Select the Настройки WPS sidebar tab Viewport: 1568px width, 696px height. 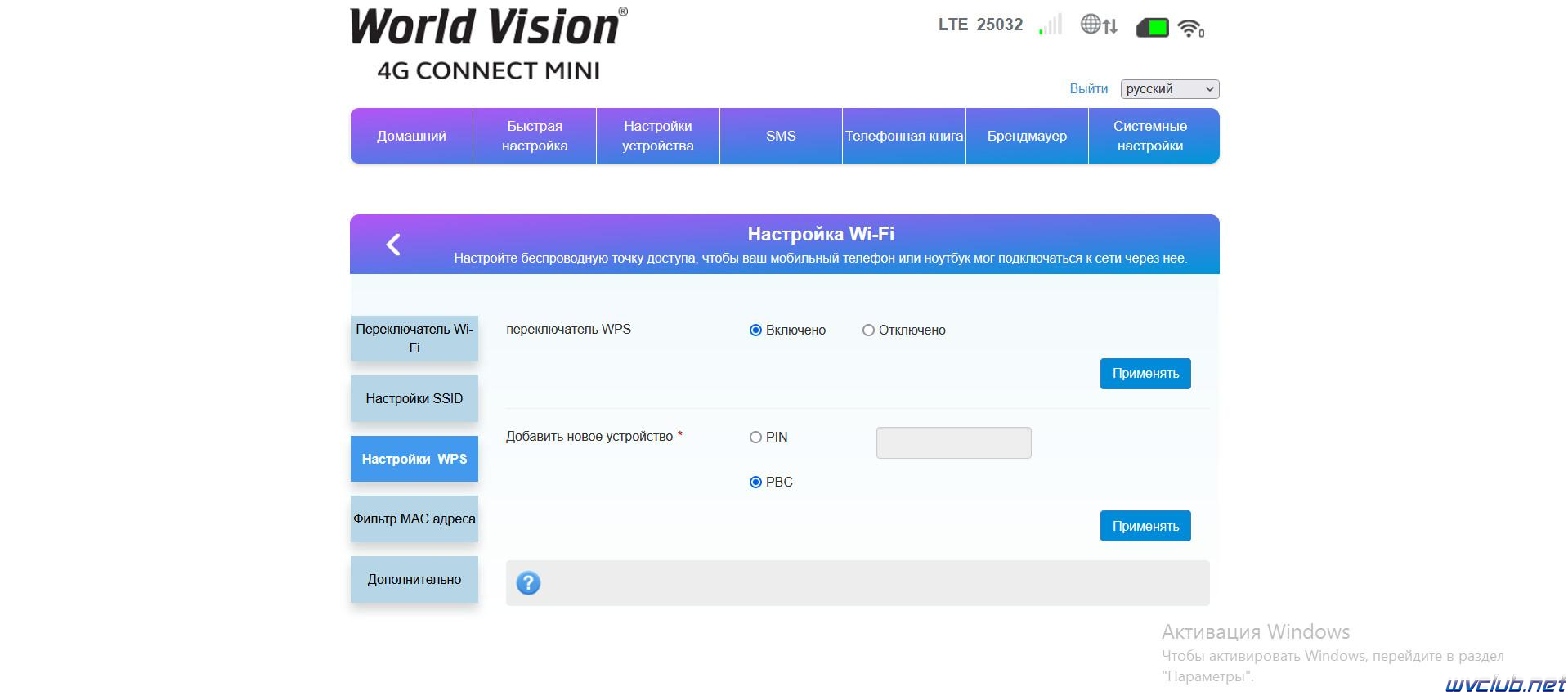(x=414, y=459)
